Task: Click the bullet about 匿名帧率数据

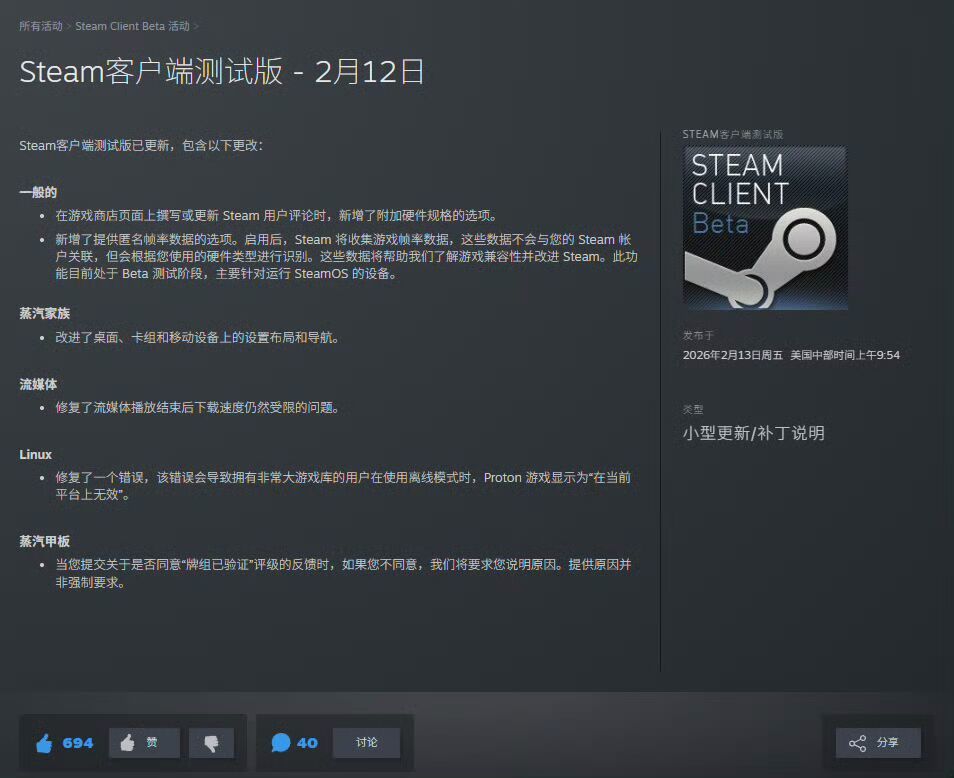Action: [x=346, y=256]
